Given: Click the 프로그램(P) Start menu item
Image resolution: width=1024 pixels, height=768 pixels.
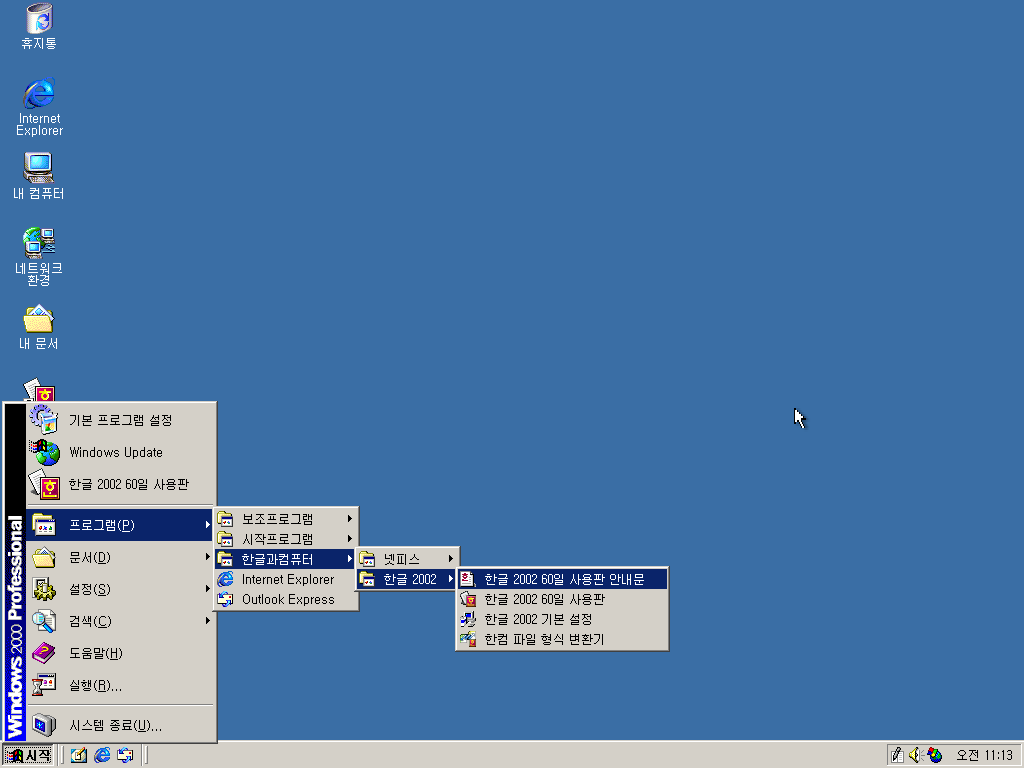Looking at the screenshot, I should [121, 525].
